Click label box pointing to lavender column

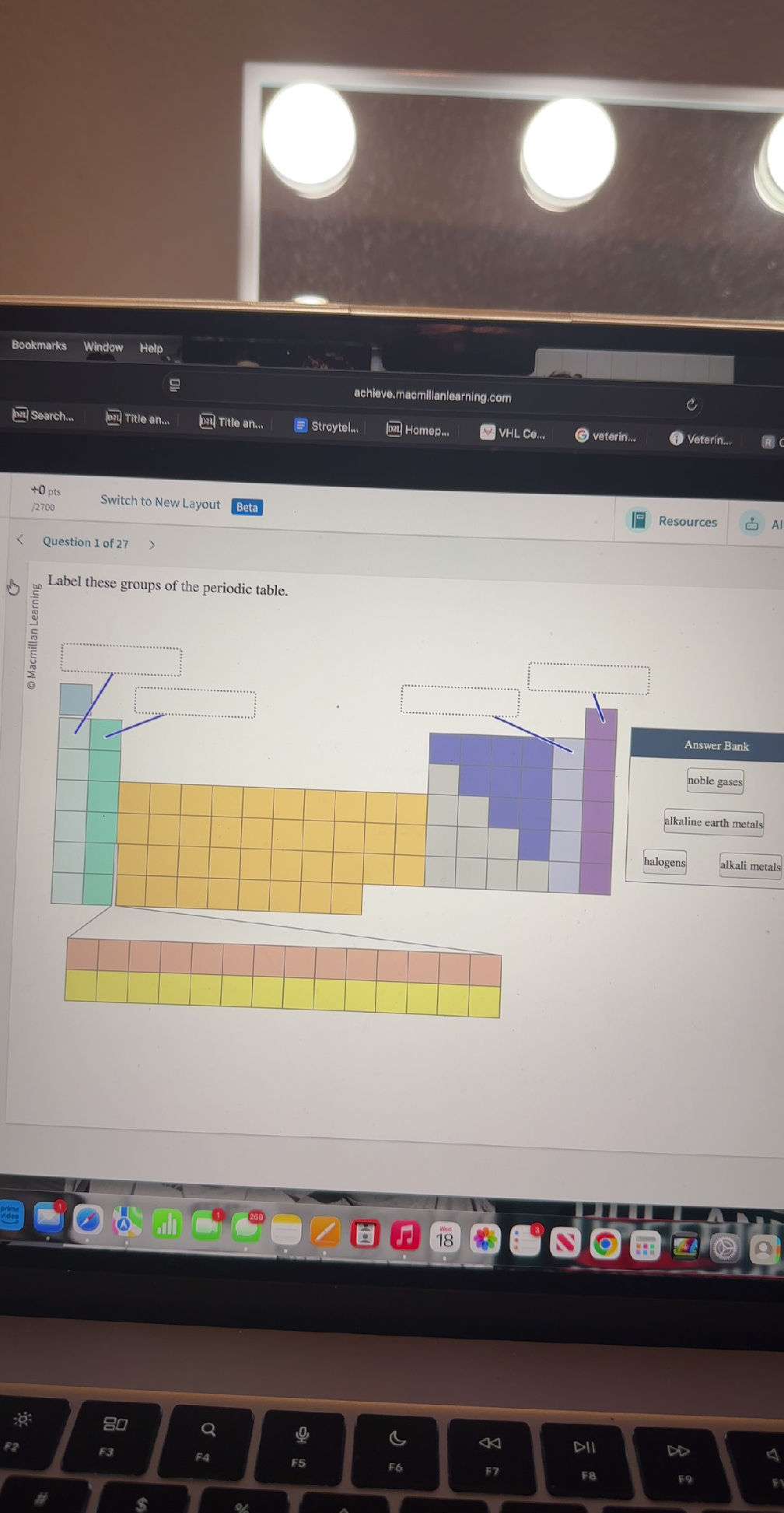460,700
